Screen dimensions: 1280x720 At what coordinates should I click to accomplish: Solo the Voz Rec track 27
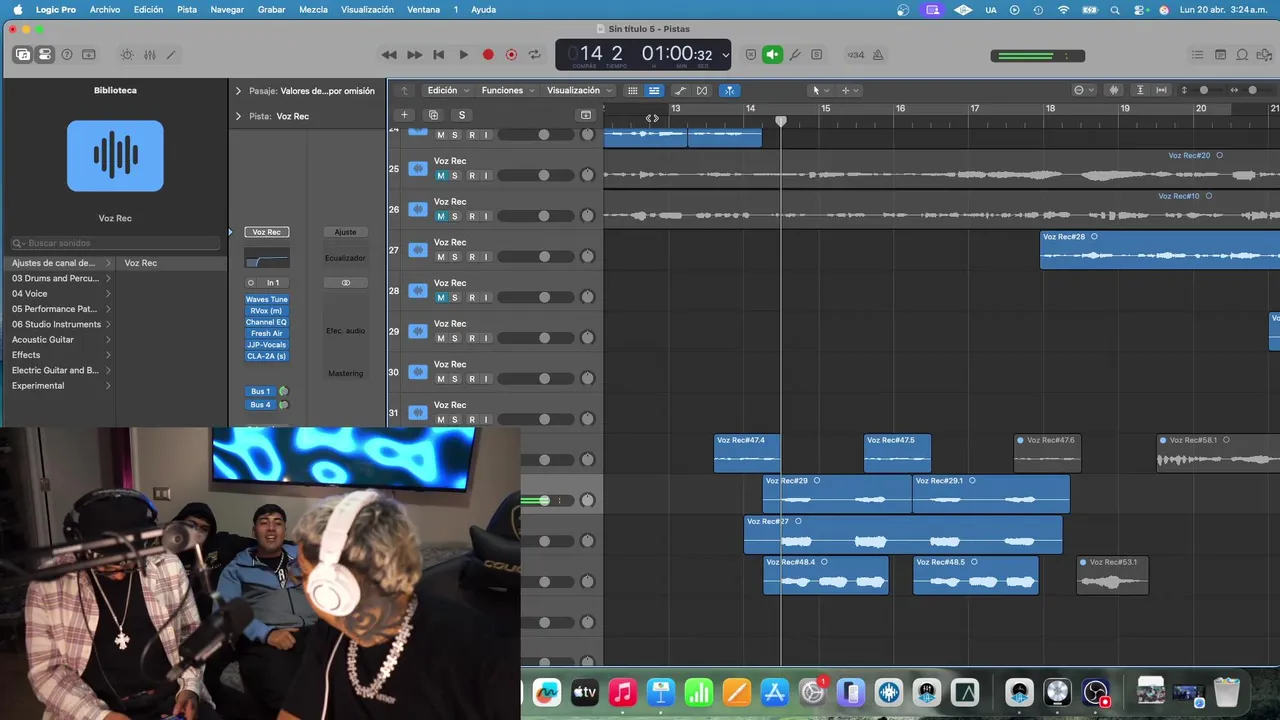(455, 257)
